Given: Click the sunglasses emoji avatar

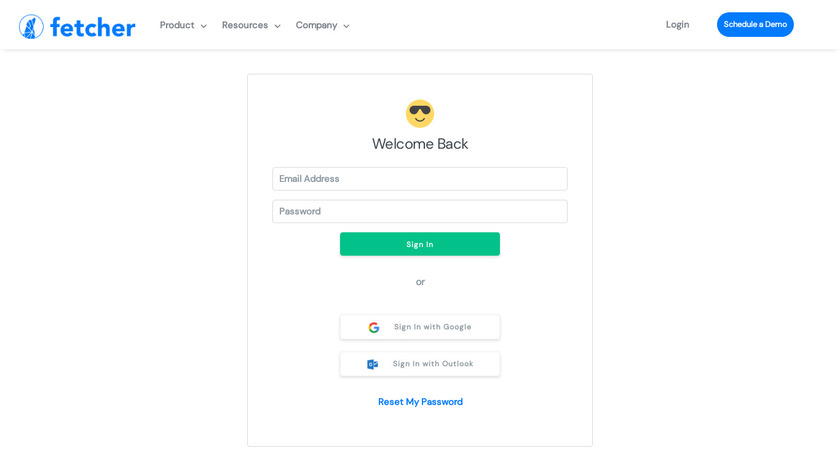Looking at the screenshot, I should pos(420,113).
